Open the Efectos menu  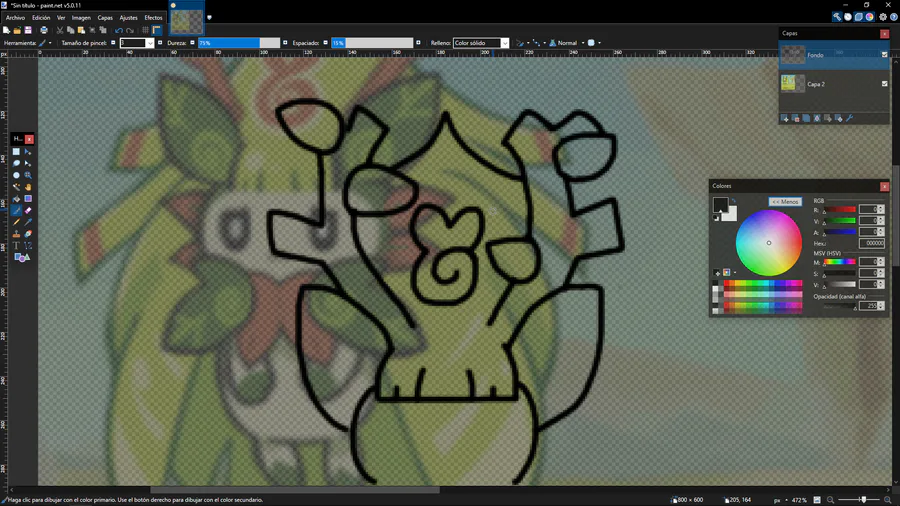coord(153,18)
